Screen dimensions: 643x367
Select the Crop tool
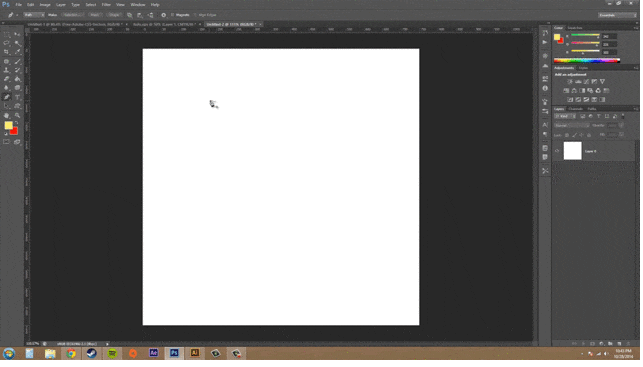[x=7, y=52]
